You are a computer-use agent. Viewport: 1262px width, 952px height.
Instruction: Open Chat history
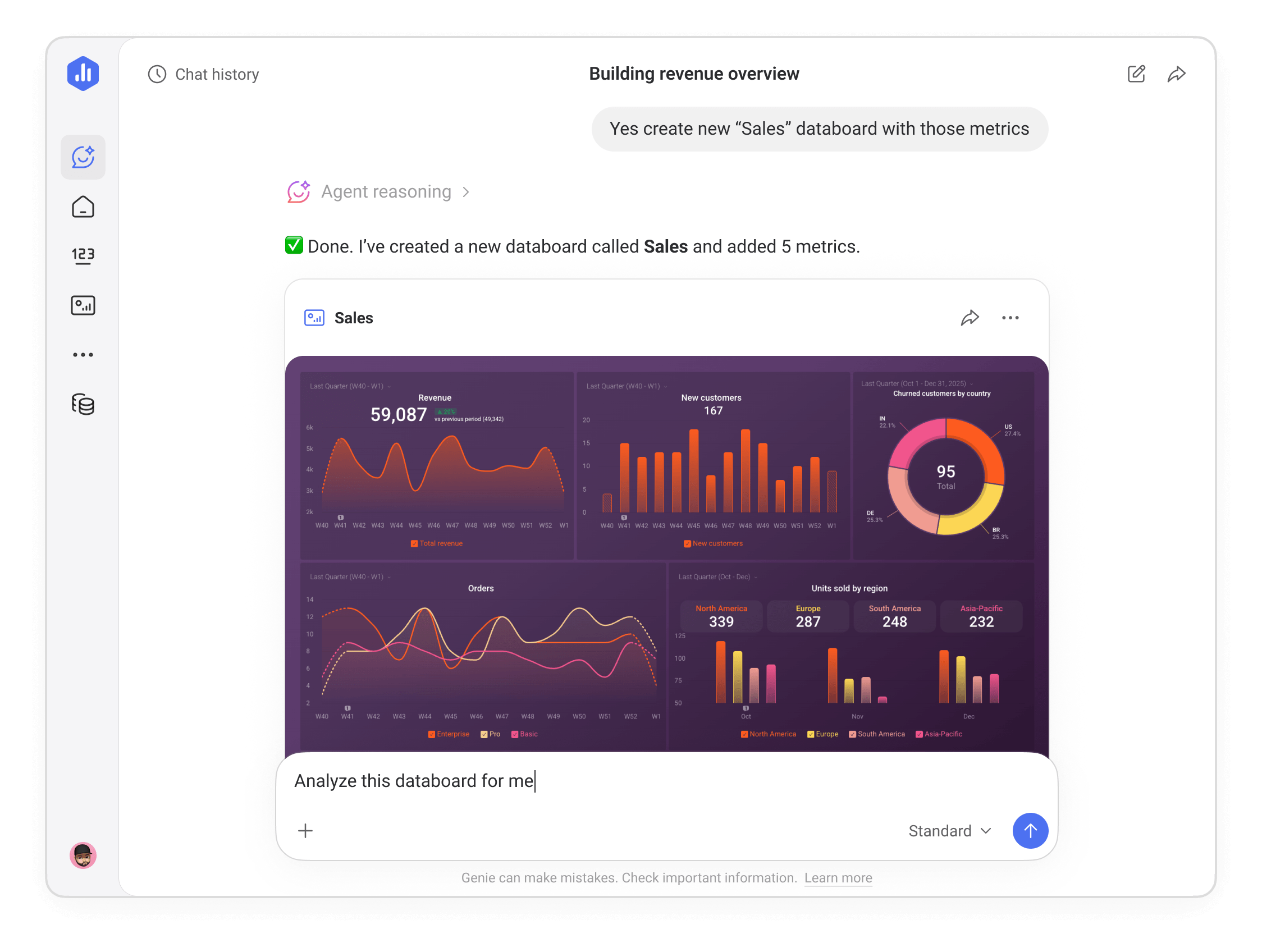click(204, 74)
